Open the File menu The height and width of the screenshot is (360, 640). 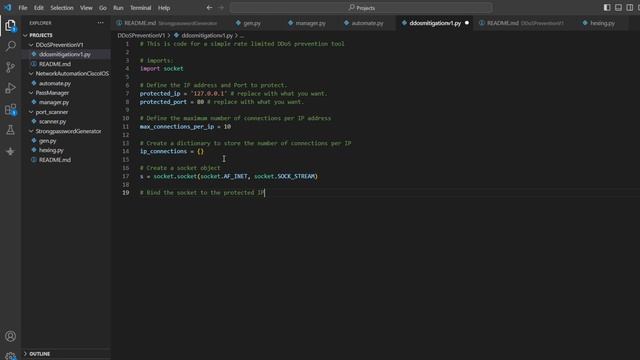coord(23,8)
